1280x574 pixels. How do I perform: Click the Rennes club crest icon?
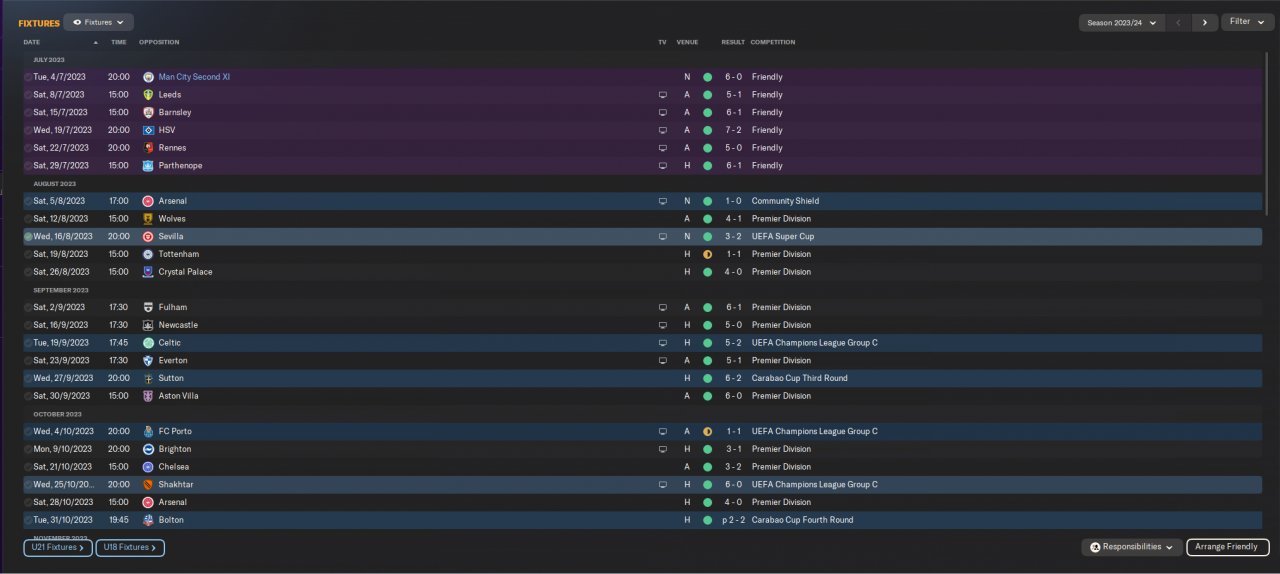pos(148,148)
